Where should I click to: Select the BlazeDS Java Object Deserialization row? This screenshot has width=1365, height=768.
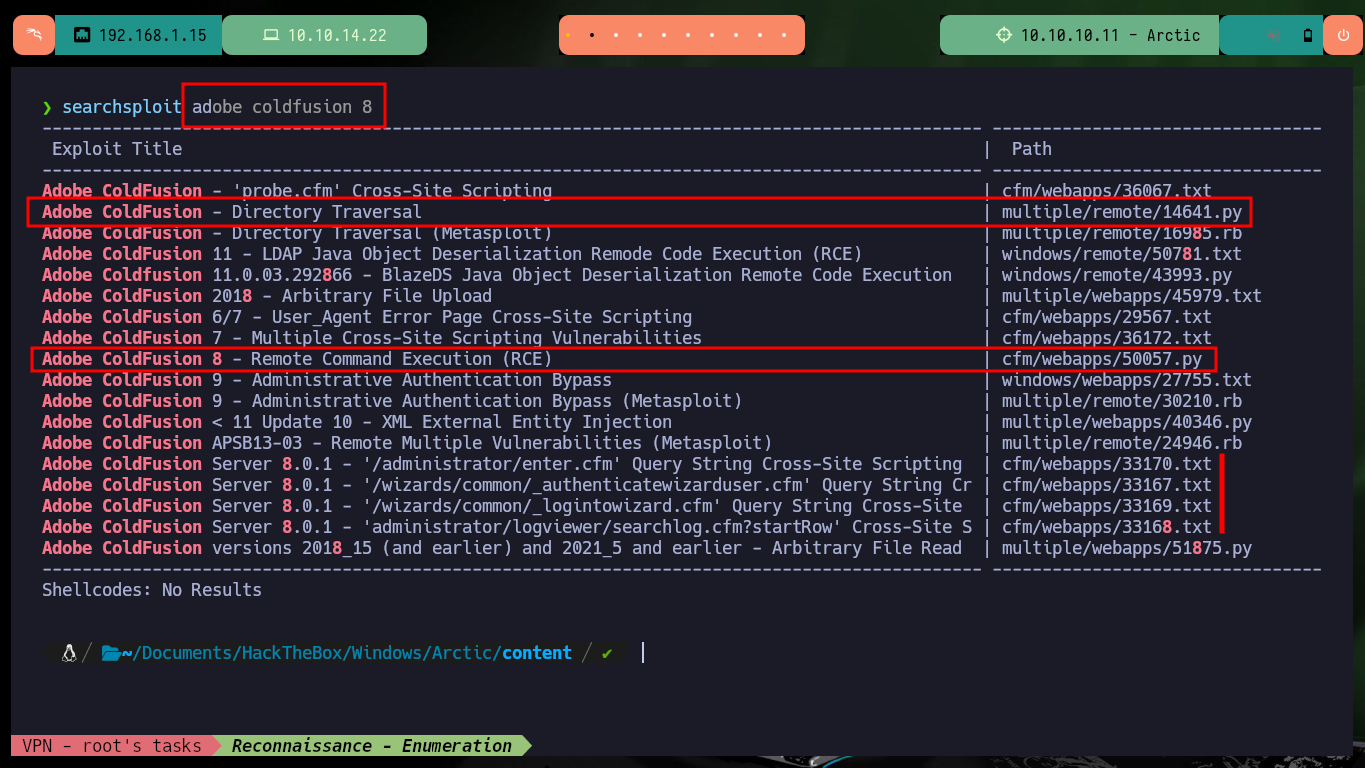click(497, 275)
